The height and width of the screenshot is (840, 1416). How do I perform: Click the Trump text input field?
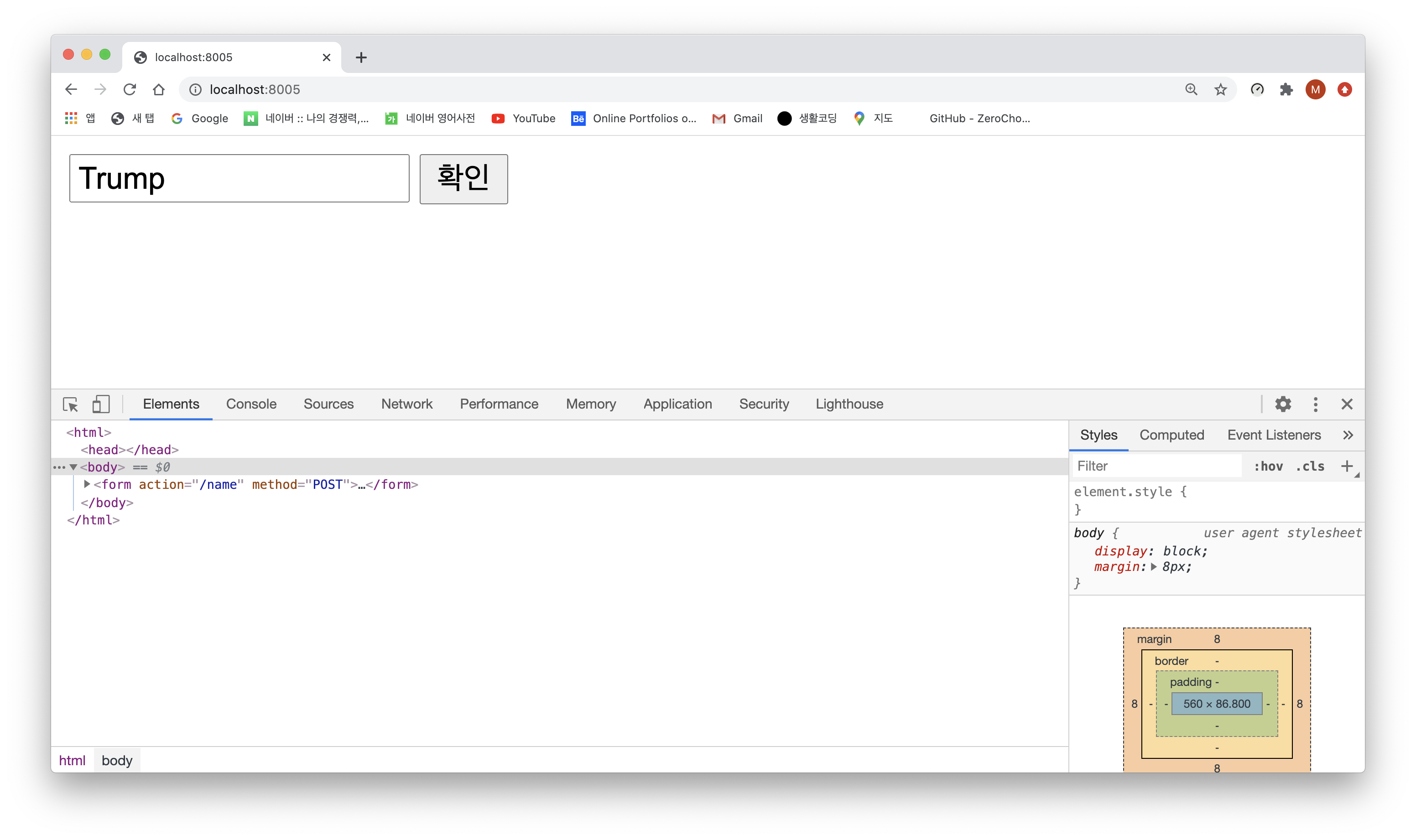(x=239, y=178)
